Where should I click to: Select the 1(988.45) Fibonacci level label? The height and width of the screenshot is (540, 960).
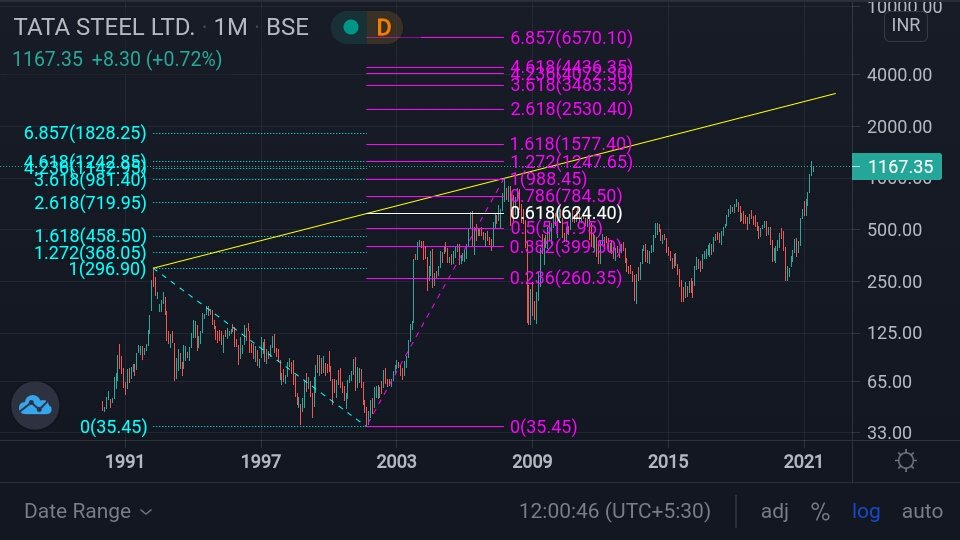pyautogui.click(x=549, y=179)
